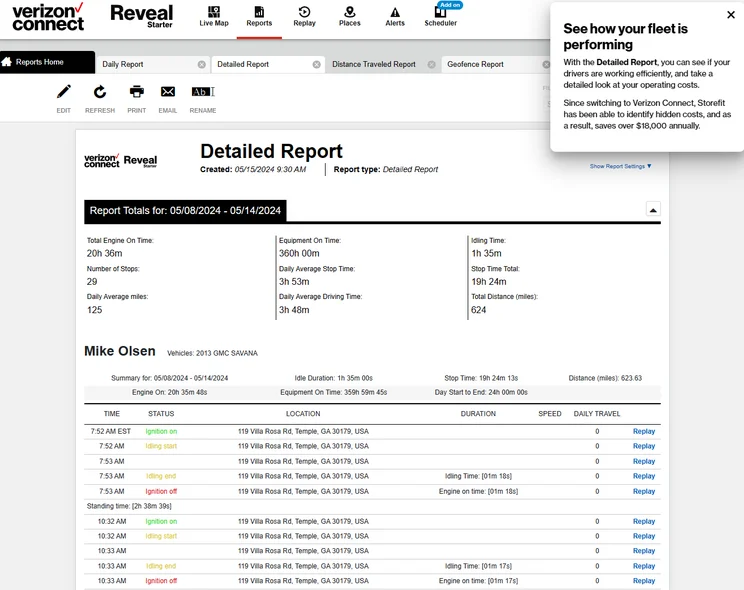This screenshot has height=590, width=744.
Task: Click the Mike Olsen driver name
Action: pyautogui.click(x=120, y=351)
